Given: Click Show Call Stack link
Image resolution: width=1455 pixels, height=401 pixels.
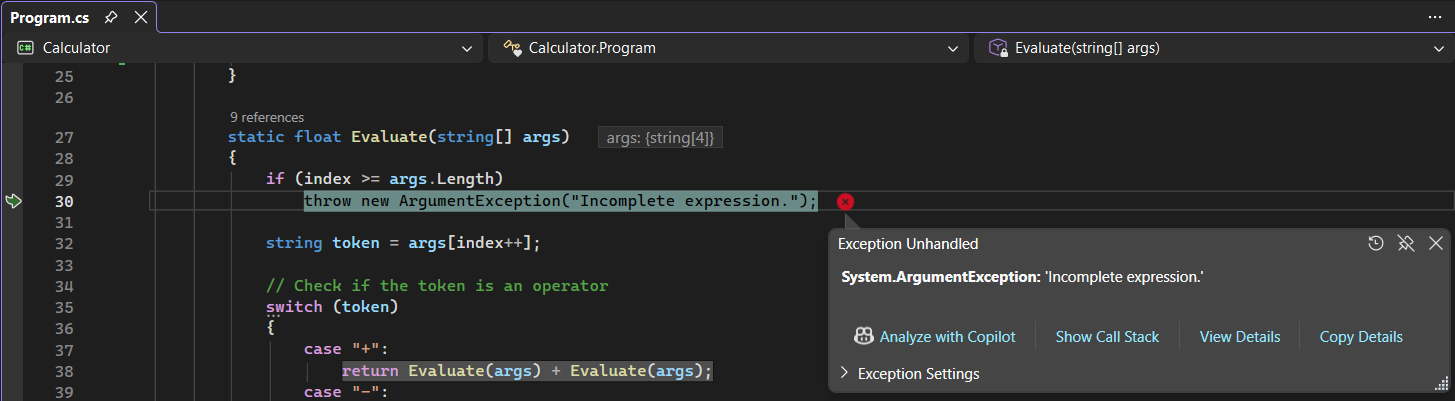Looking at the screenshot, I should [x=1107, y=337].
